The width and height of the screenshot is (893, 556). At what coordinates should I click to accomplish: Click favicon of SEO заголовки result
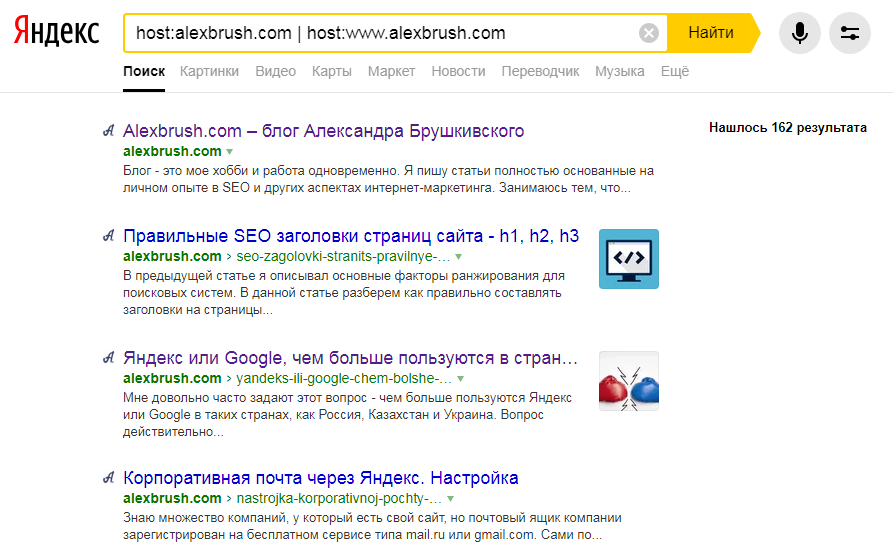coord(109,236)
